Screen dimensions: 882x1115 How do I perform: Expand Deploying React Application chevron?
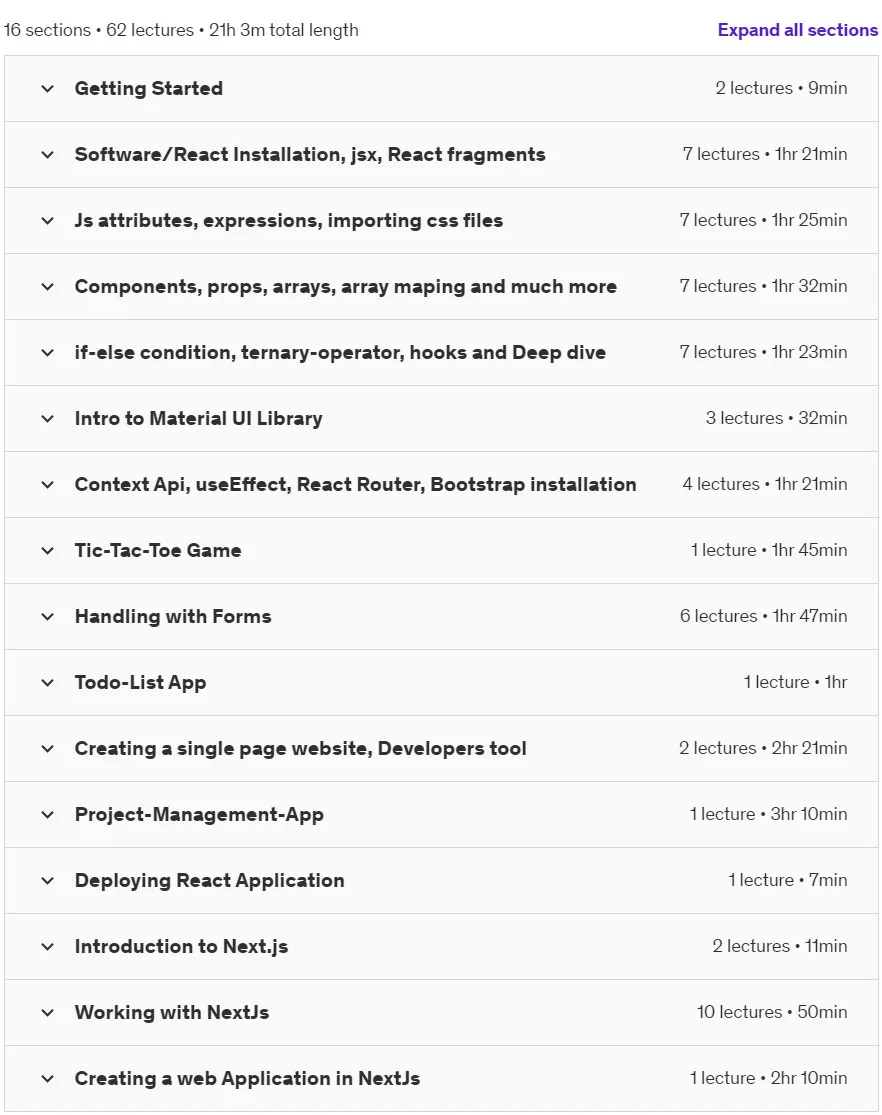(x=48, y=881)
